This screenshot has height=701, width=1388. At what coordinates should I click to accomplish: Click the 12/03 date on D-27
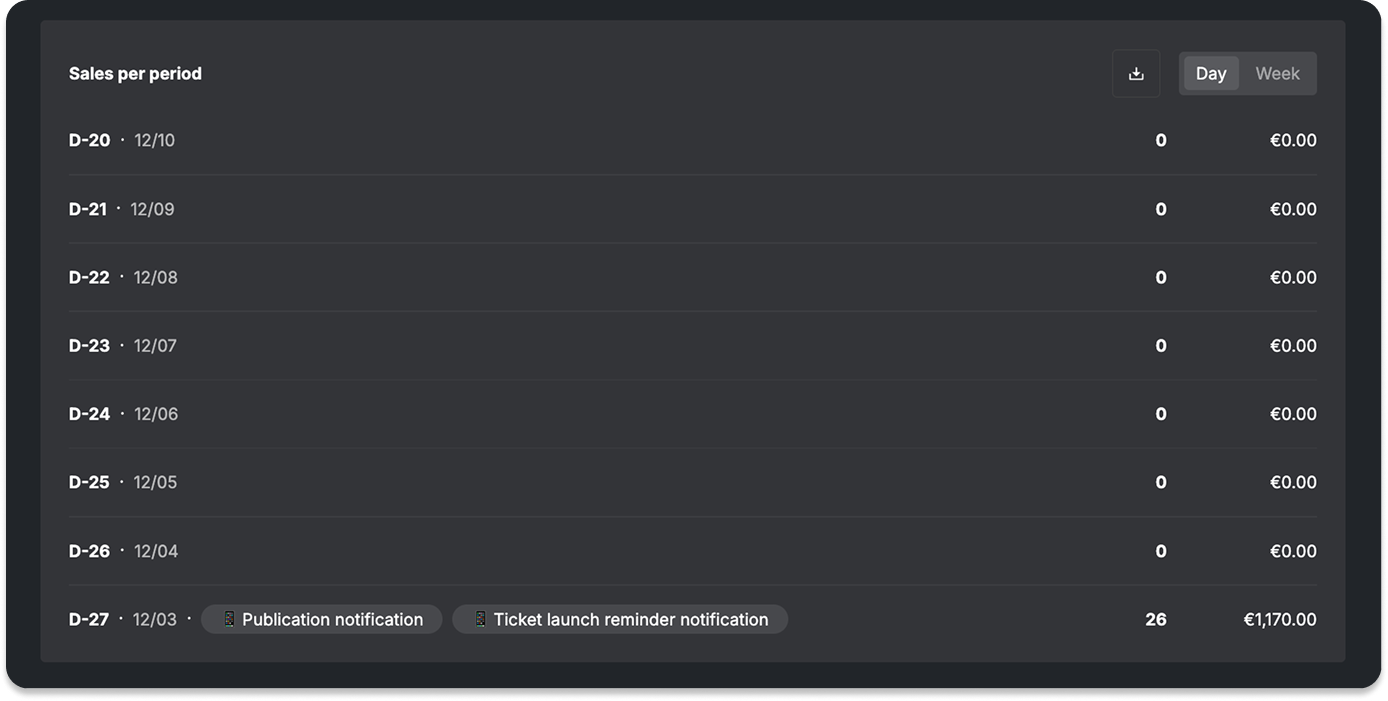coord(155,619)
